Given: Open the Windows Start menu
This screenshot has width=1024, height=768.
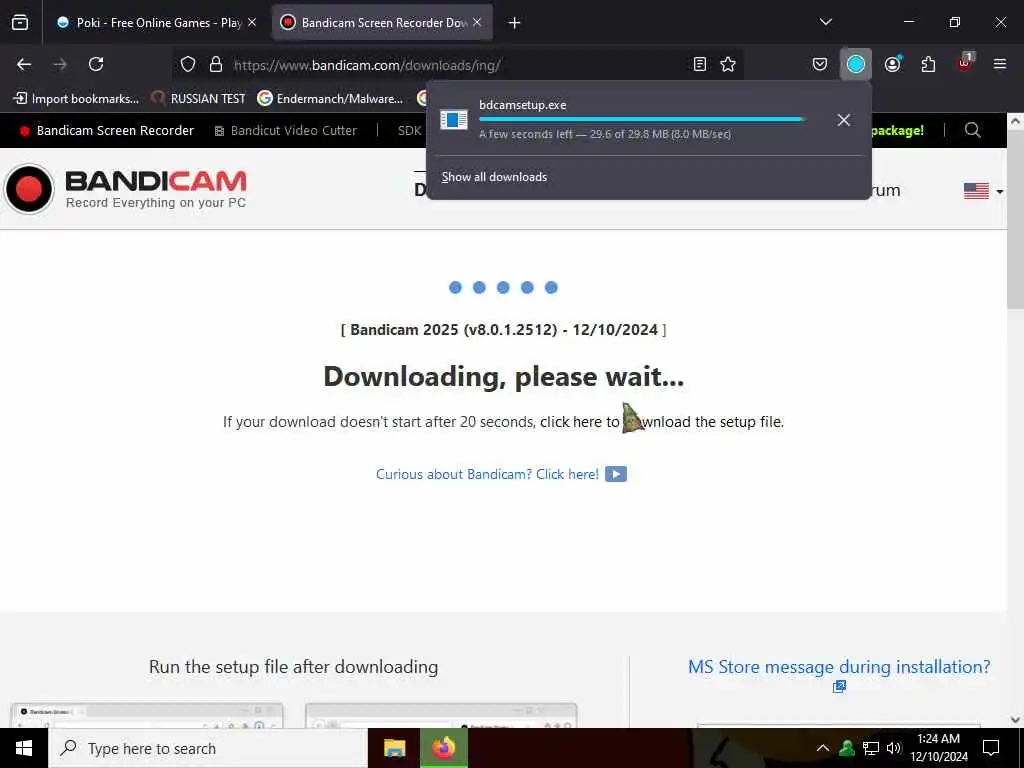Looking at the screenshot, I should point(24,748).
